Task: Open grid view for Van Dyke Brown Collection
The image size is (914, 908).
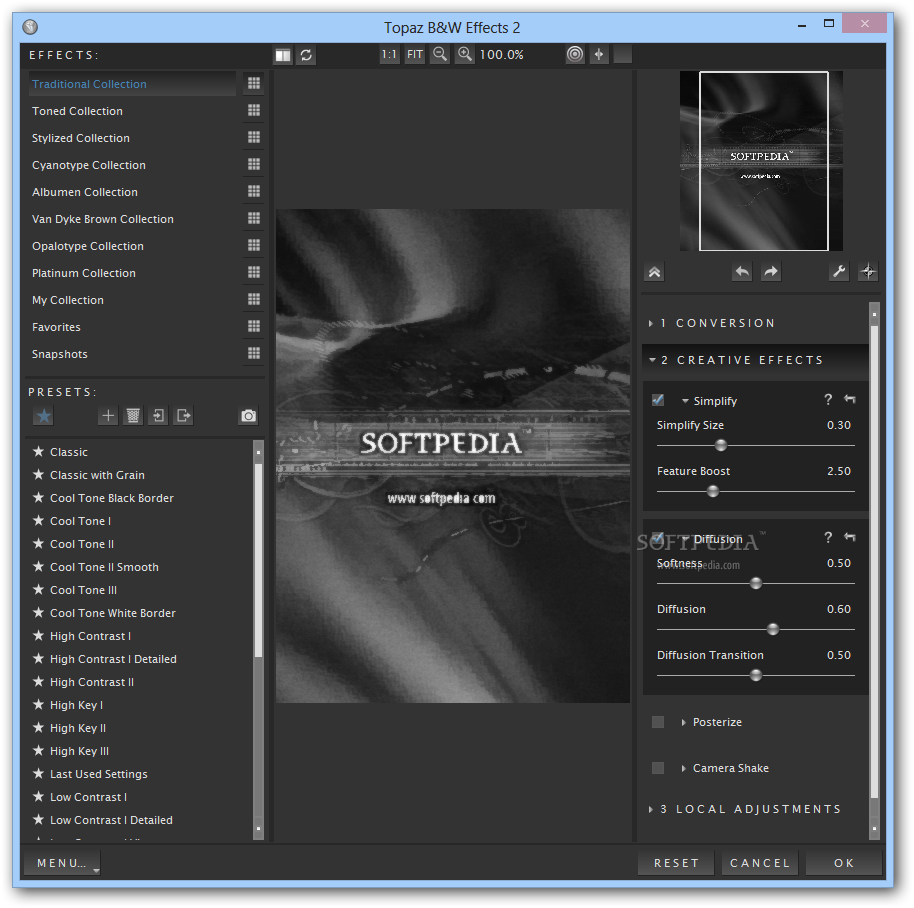Action: [254, 218]
